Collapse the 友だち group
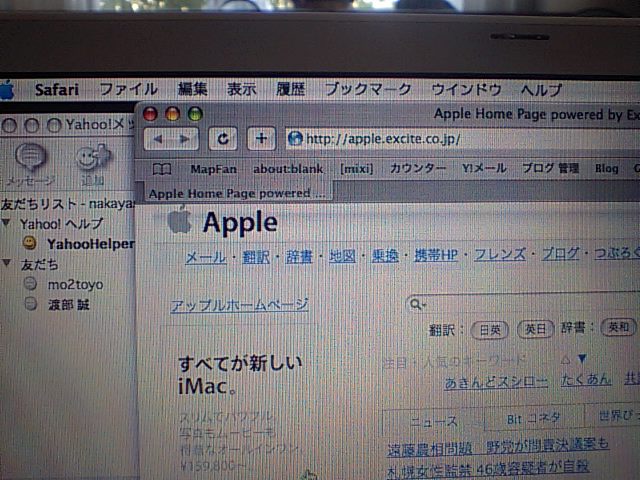Screen dimensions: 640x480 click(x=7, y=263)
